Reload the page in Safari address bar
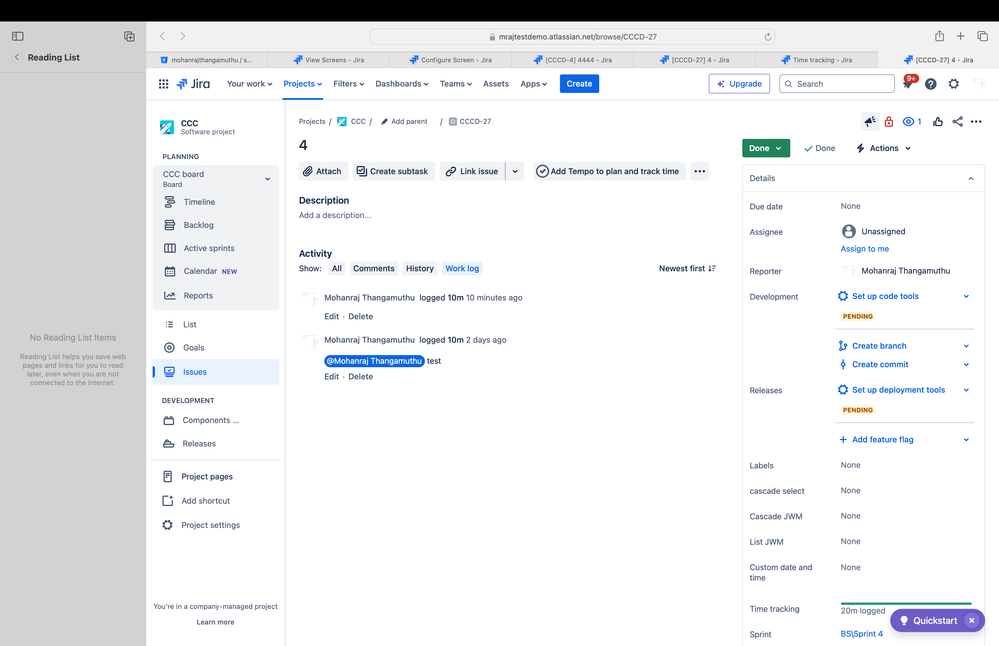Viewport: 999px width, 646px height. [768, 37]
